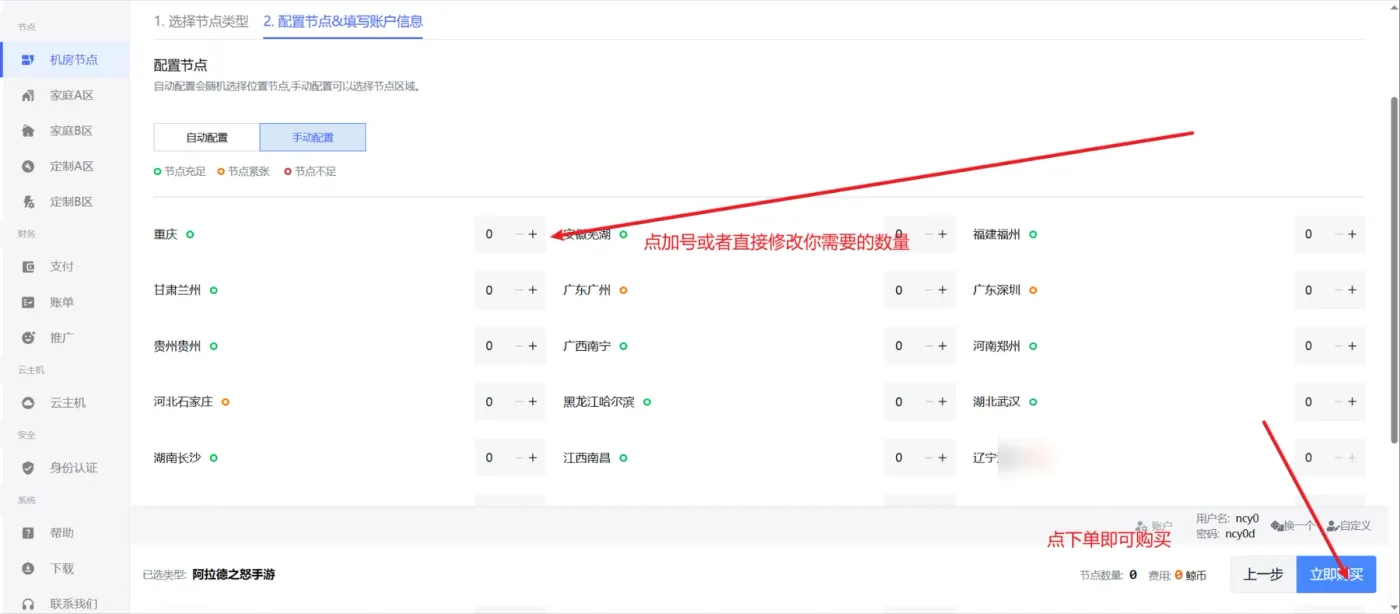
Task: Increase 安徽芜湖 node count
Action: point(943,234)
